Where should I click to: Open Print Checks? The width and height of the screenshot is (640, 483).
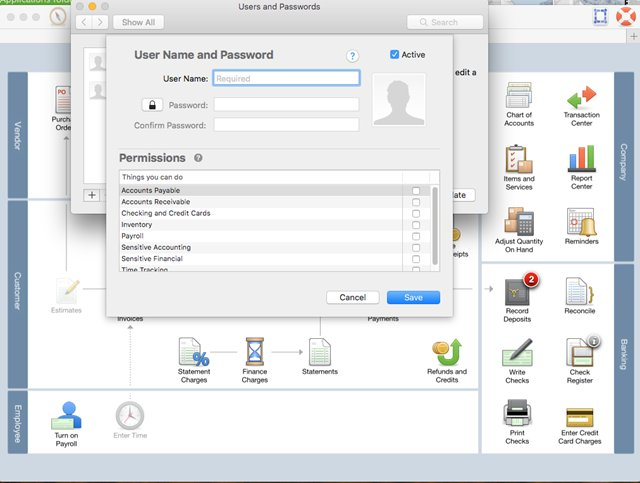[x=517, y=422]
